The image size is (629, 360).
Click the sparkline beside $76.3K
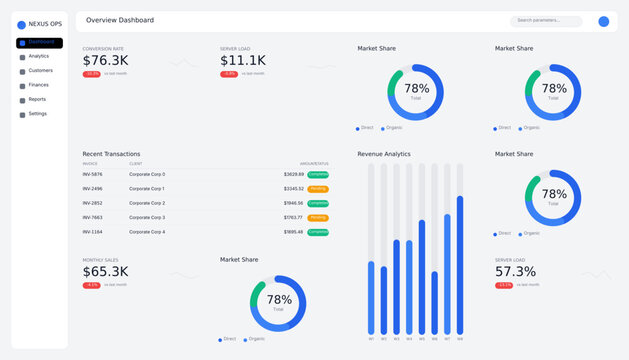184,63
